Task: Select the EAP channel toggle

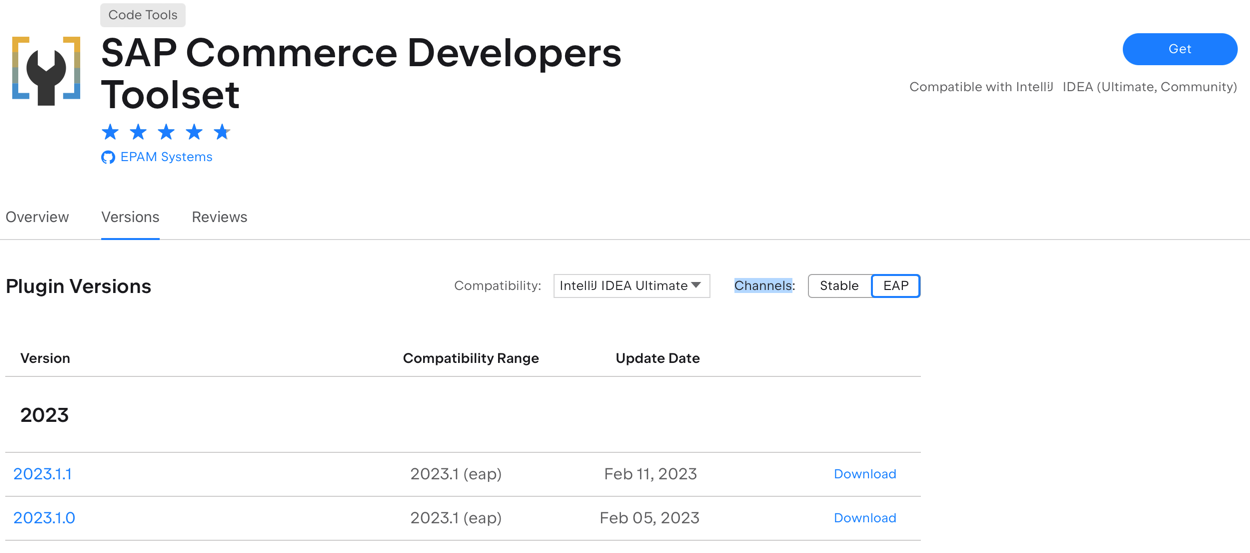Action: [896, 286]
